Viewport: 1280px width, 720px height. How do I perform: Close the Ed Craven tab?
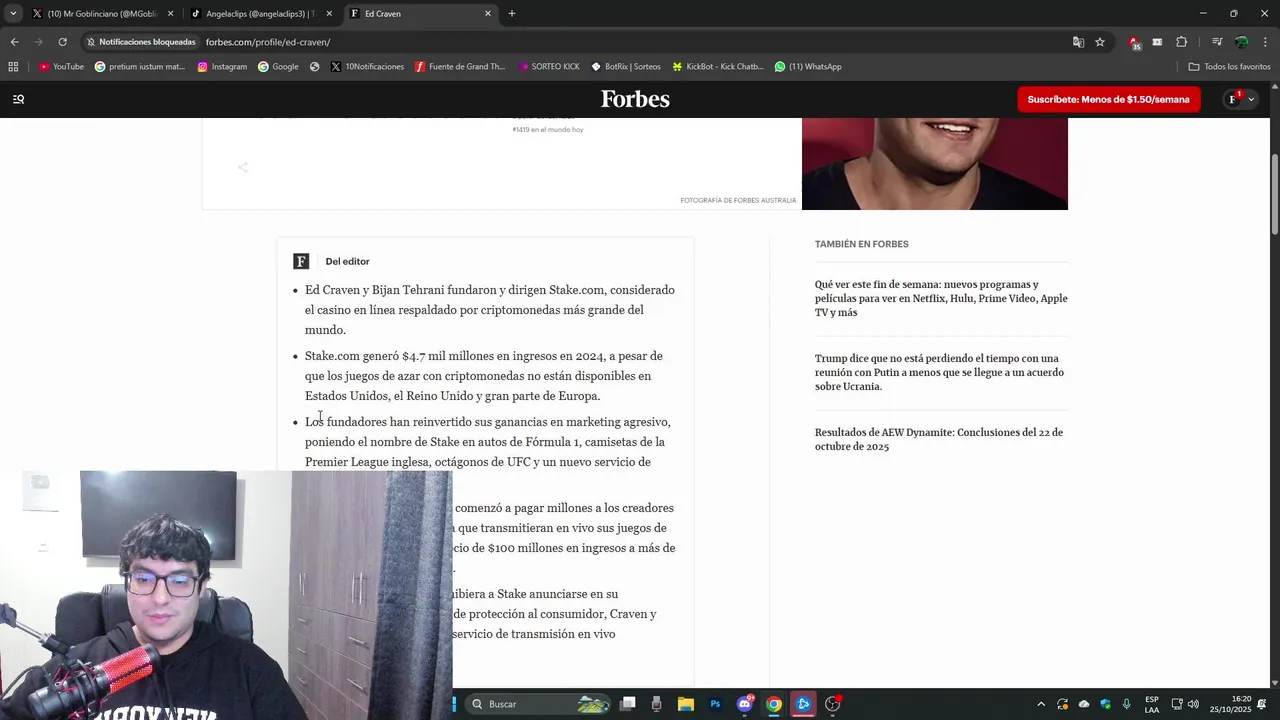tap(488, 14)
